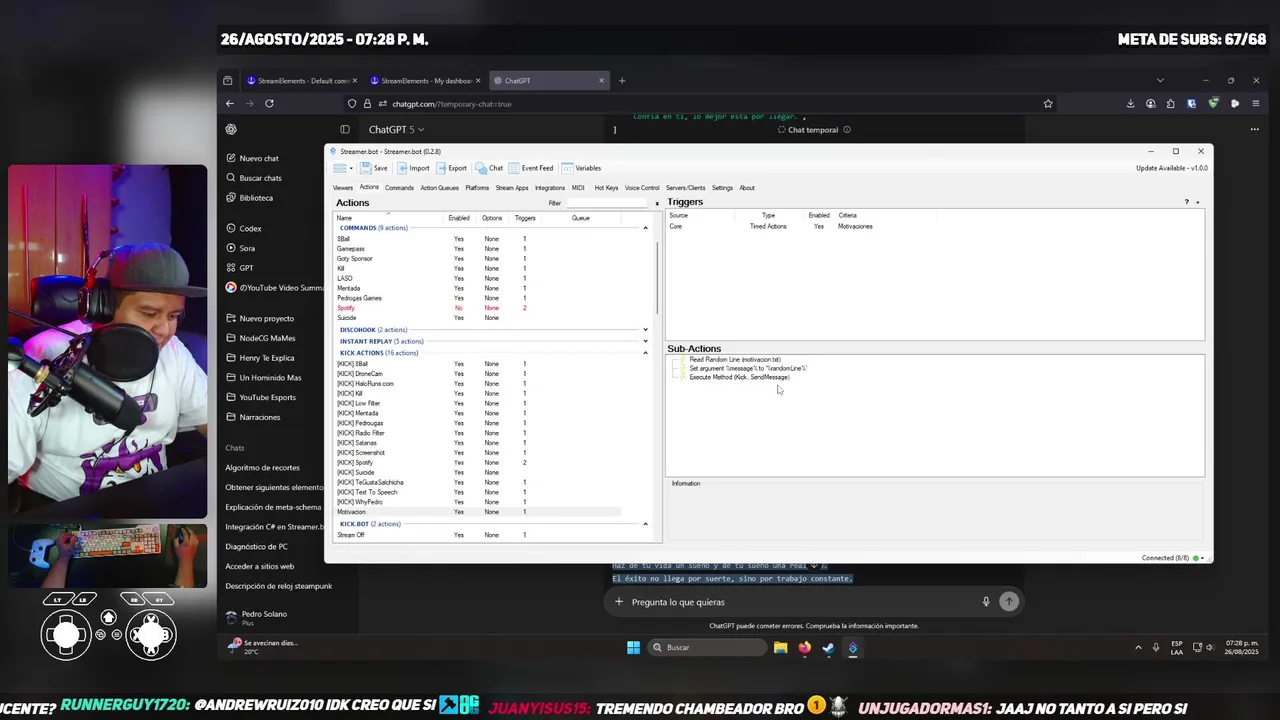Screen dimensions: 1280x720
Task: Click the Save icon in Streamer.bot toolbar
Action: click(x=374, y=168)
